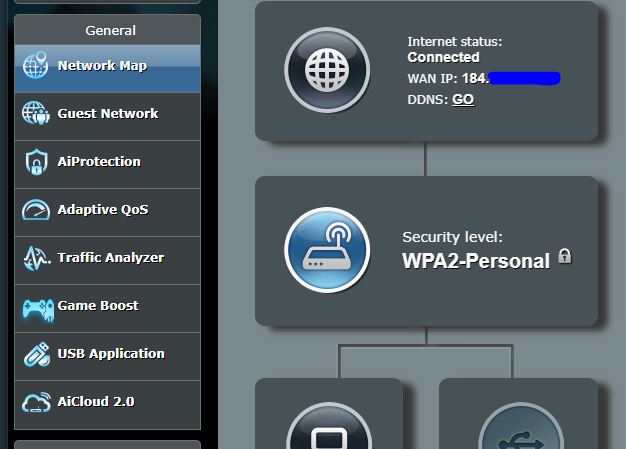Select the USB Application drive icon
The width and height of the screenshot is (626, 449).
click(36, 354)
